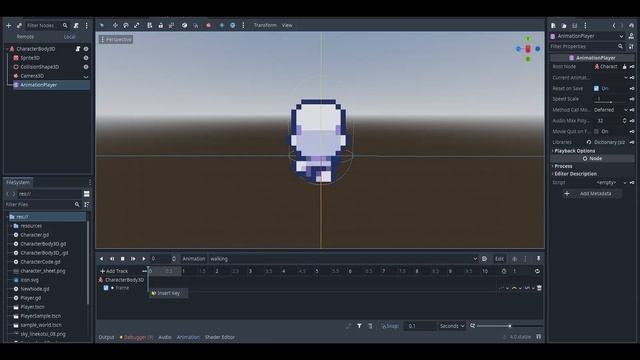Open the View menu
This screenshot has height=360, width=640.
tap(287, 25)
